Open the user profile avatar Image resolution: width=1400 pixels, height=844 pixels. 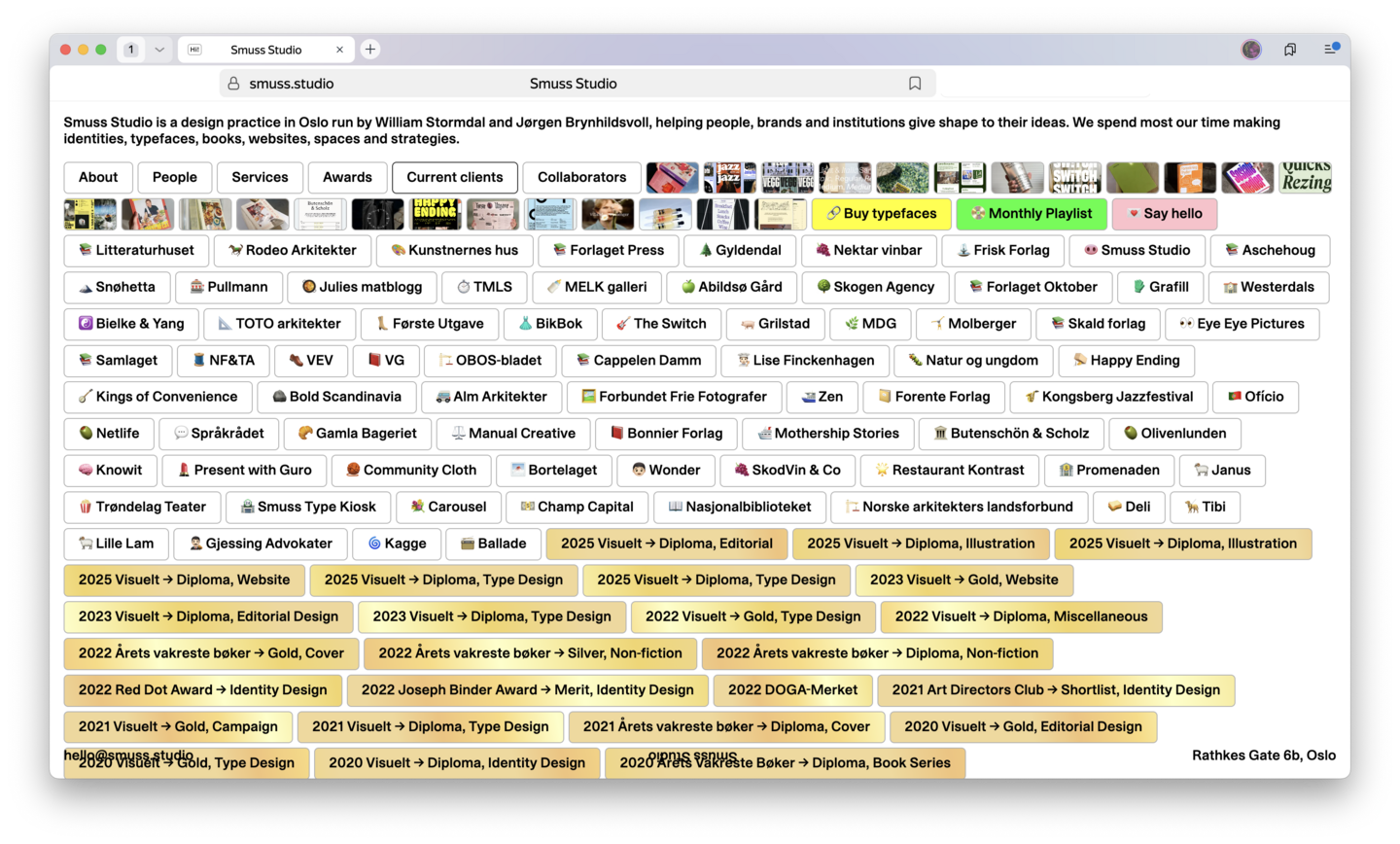click(x=1251, y=50)
